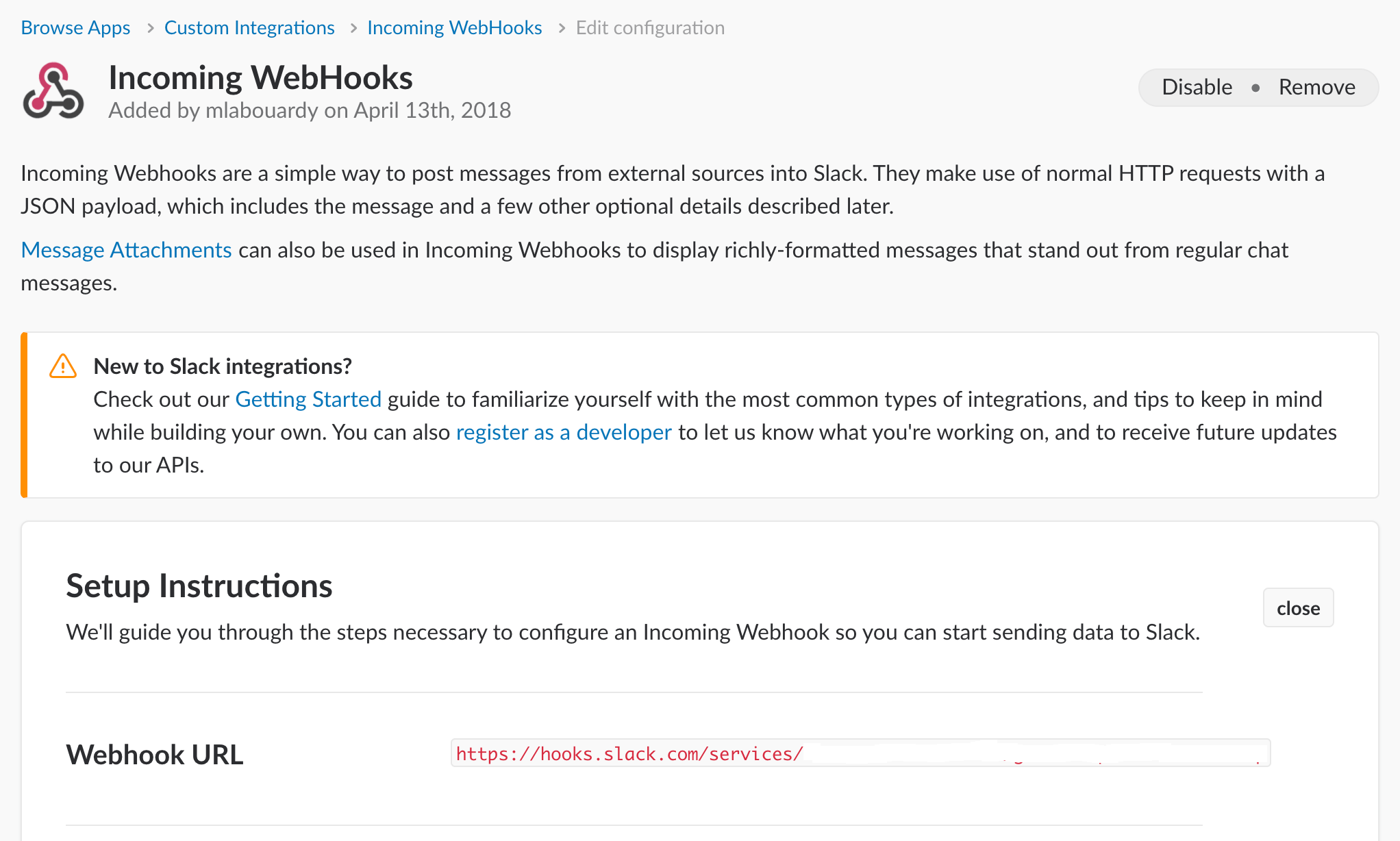Image resolution: width=1400 pixels, height=841 pixels.
Task: Click the Edit configuration breadcrumb text
Action: tap(650, 27)
